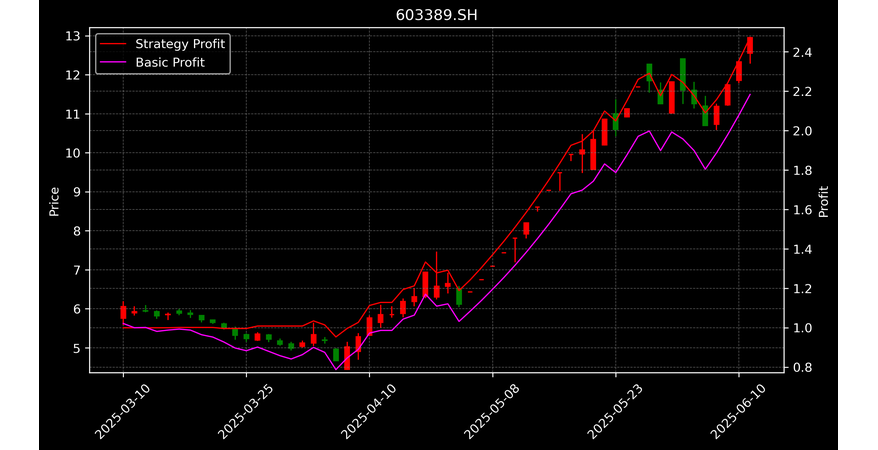Click the price tick label 10
Viewport: 878px width, 450px height.
pos(75,153)
